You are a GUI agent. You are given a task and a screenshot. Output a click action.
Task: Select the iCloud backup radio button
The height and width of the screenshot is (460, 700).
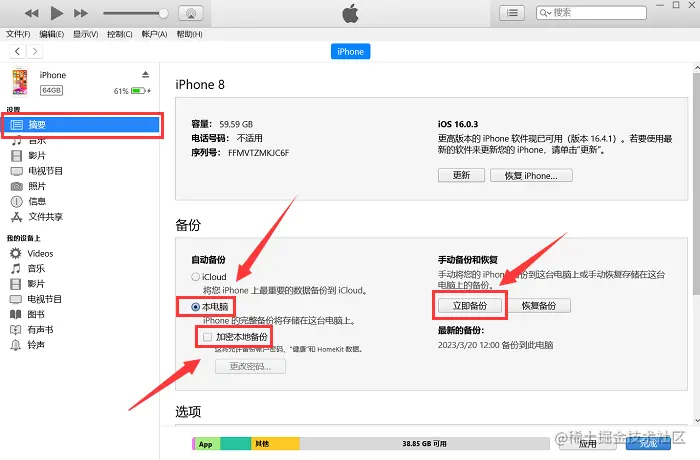click(195, 277)
